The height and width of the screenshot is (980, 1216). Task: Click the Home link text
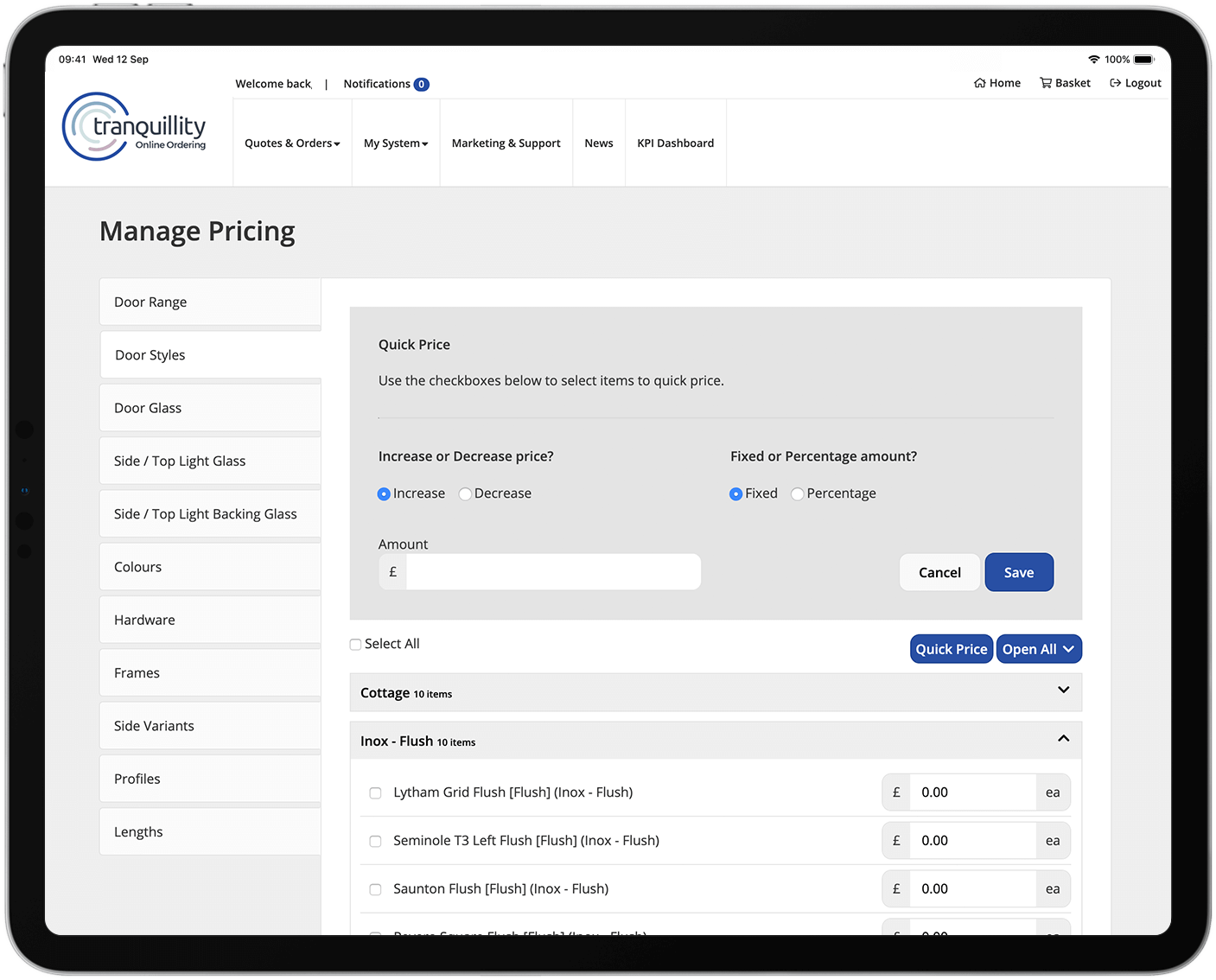coord(1005,84)
